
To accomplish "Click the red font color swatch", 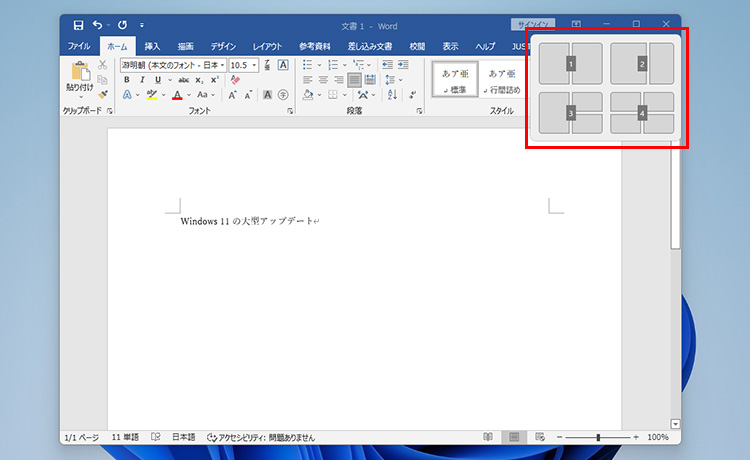I will 177,95.
